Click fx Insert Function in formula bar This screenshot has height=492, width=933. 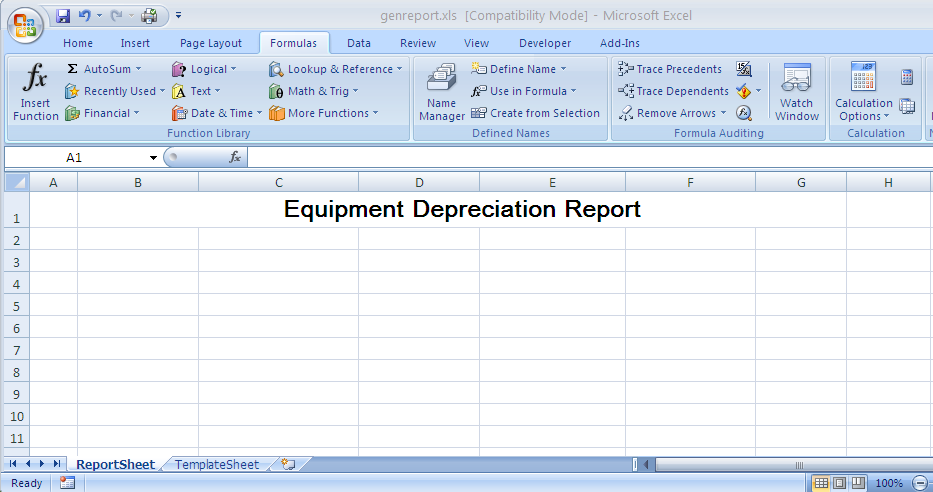pos(235,157)
